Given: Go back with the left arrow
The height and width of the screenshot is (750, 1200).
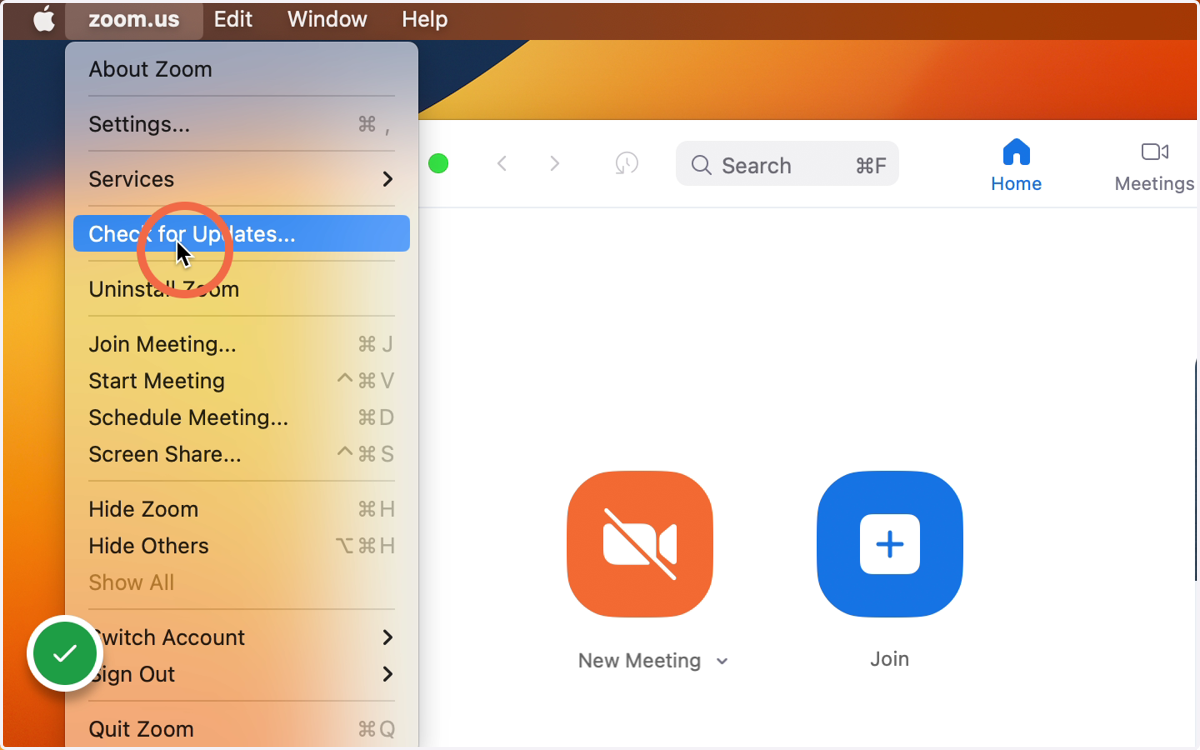Looking at the screenshot, I should pyautogui.click(x=502, y=164).
